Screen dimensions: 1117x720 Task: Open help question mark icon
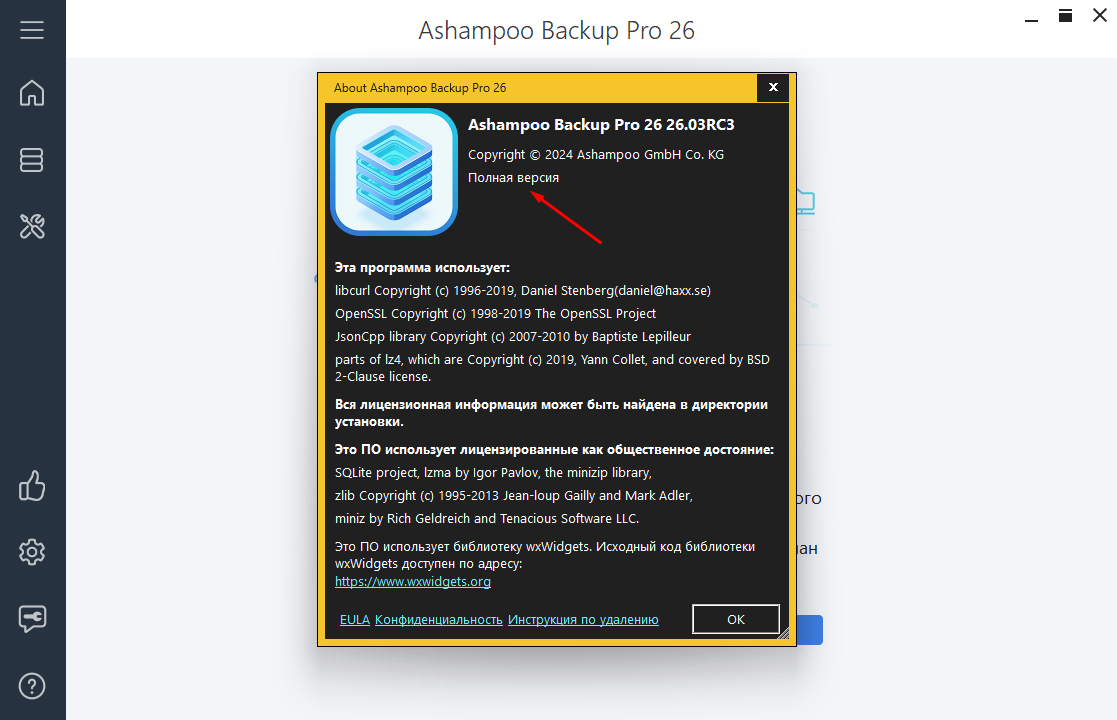click(32, 686)
